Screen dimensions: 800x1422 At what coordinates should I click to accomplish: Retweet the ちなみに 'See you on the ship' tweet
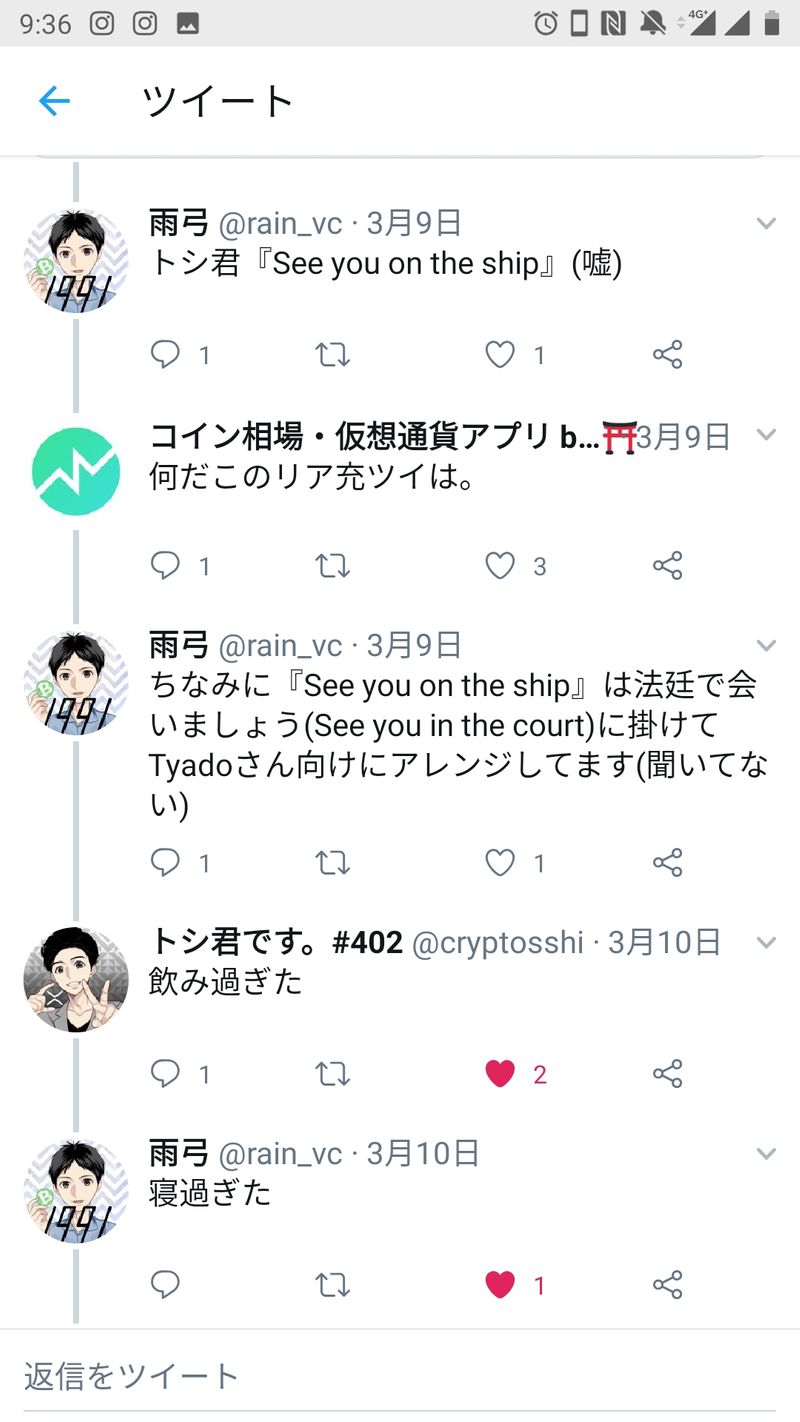click(x=332, y=862)
